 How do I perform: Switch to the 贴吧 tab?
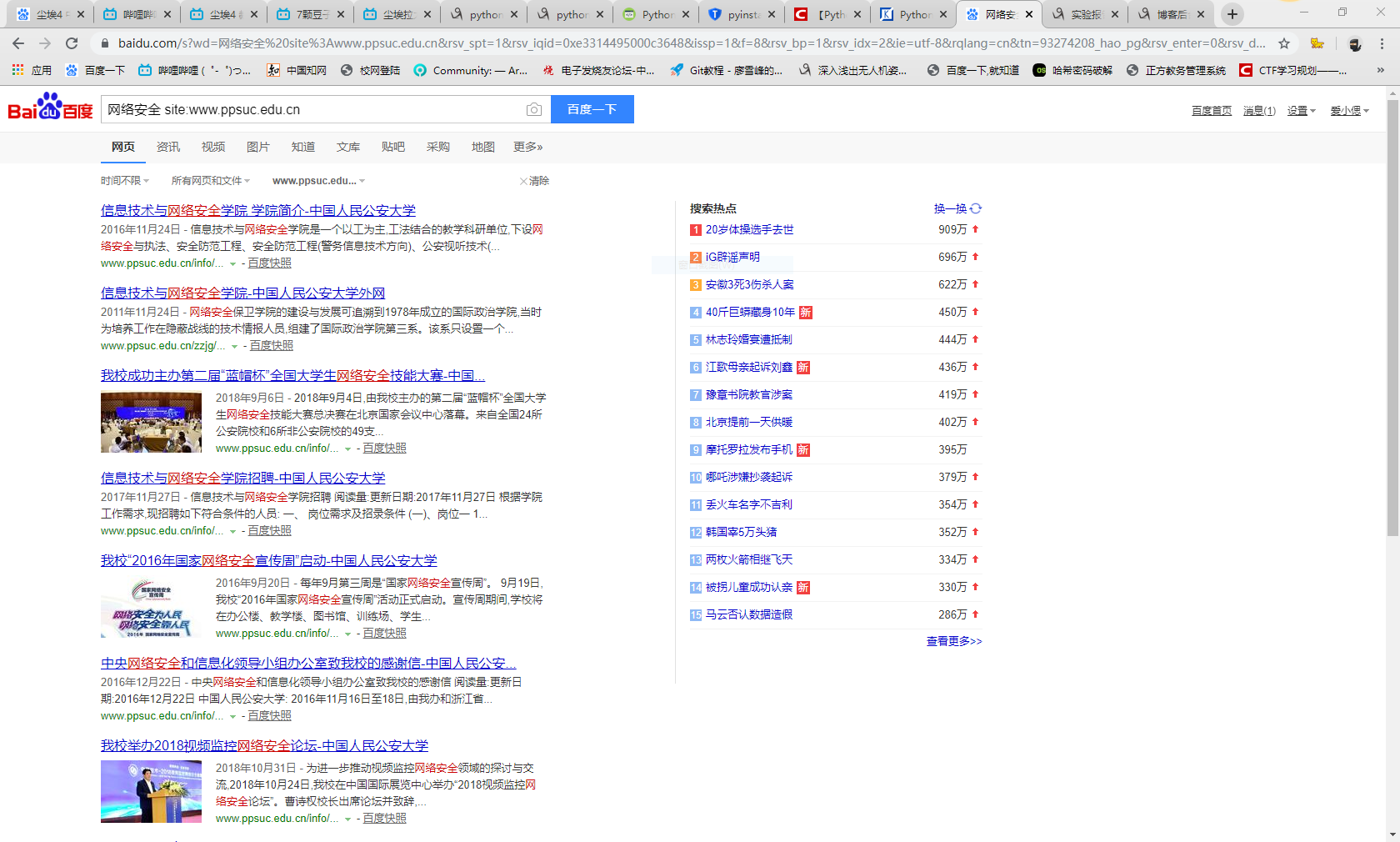pyautogui.click(x=393, y=147)
